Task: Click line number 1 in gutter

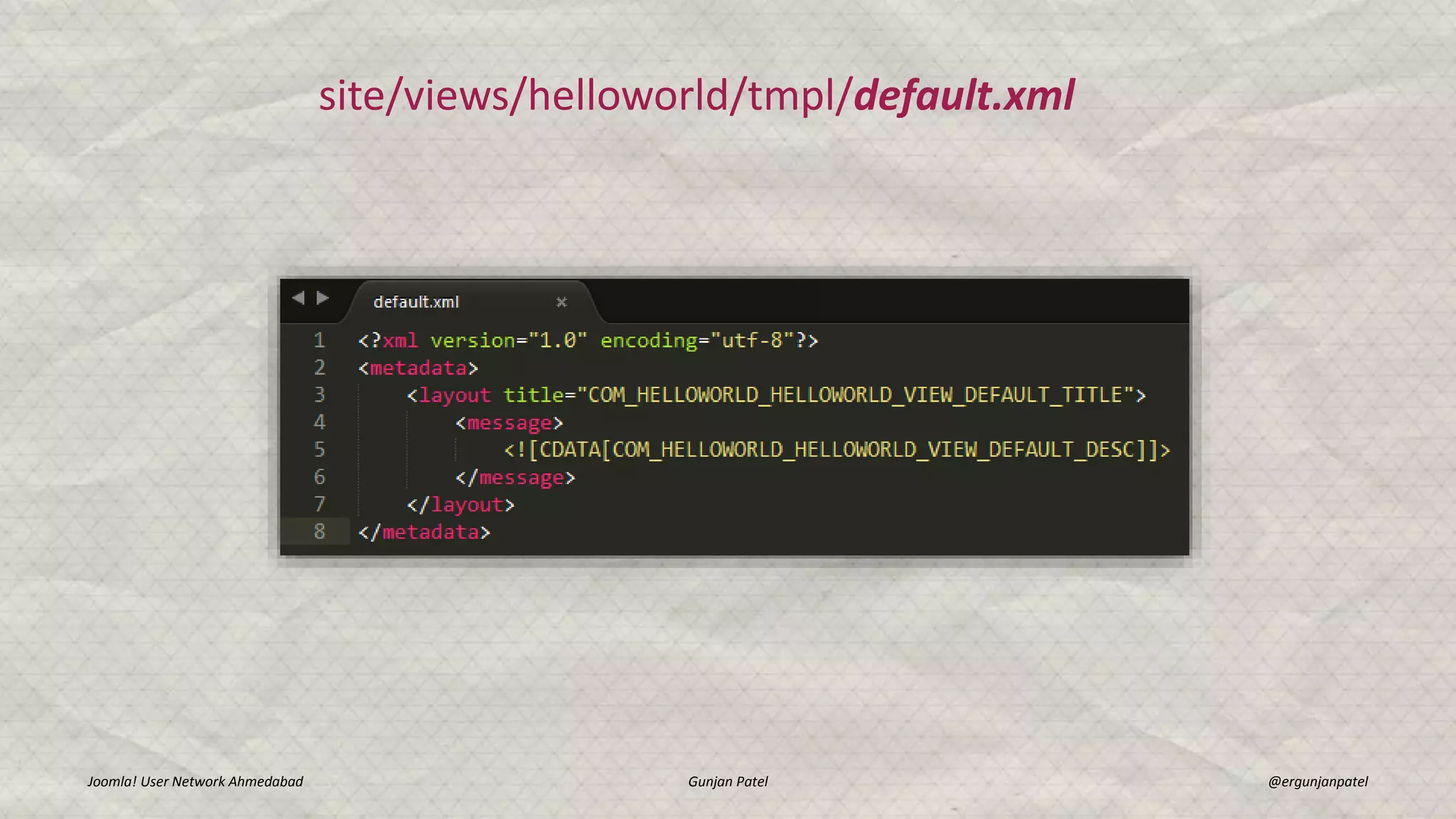Action: click(319, 341)
